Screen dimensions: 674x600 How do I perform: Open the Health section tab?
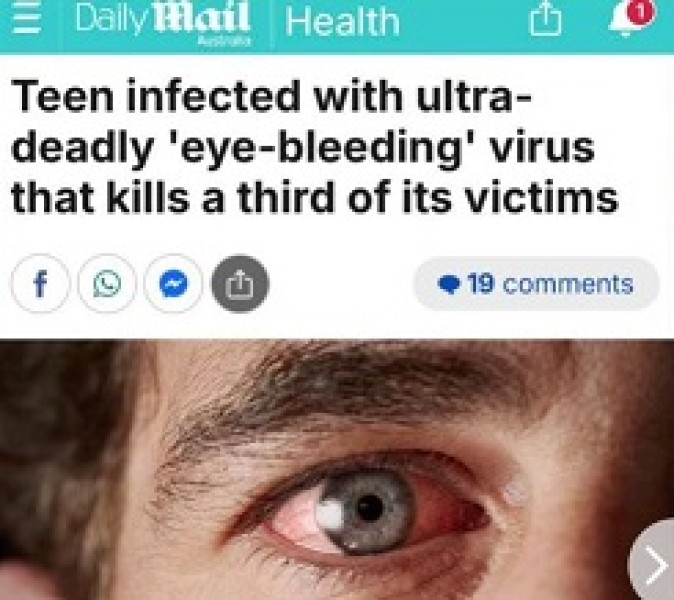click(x=343, y=21)
